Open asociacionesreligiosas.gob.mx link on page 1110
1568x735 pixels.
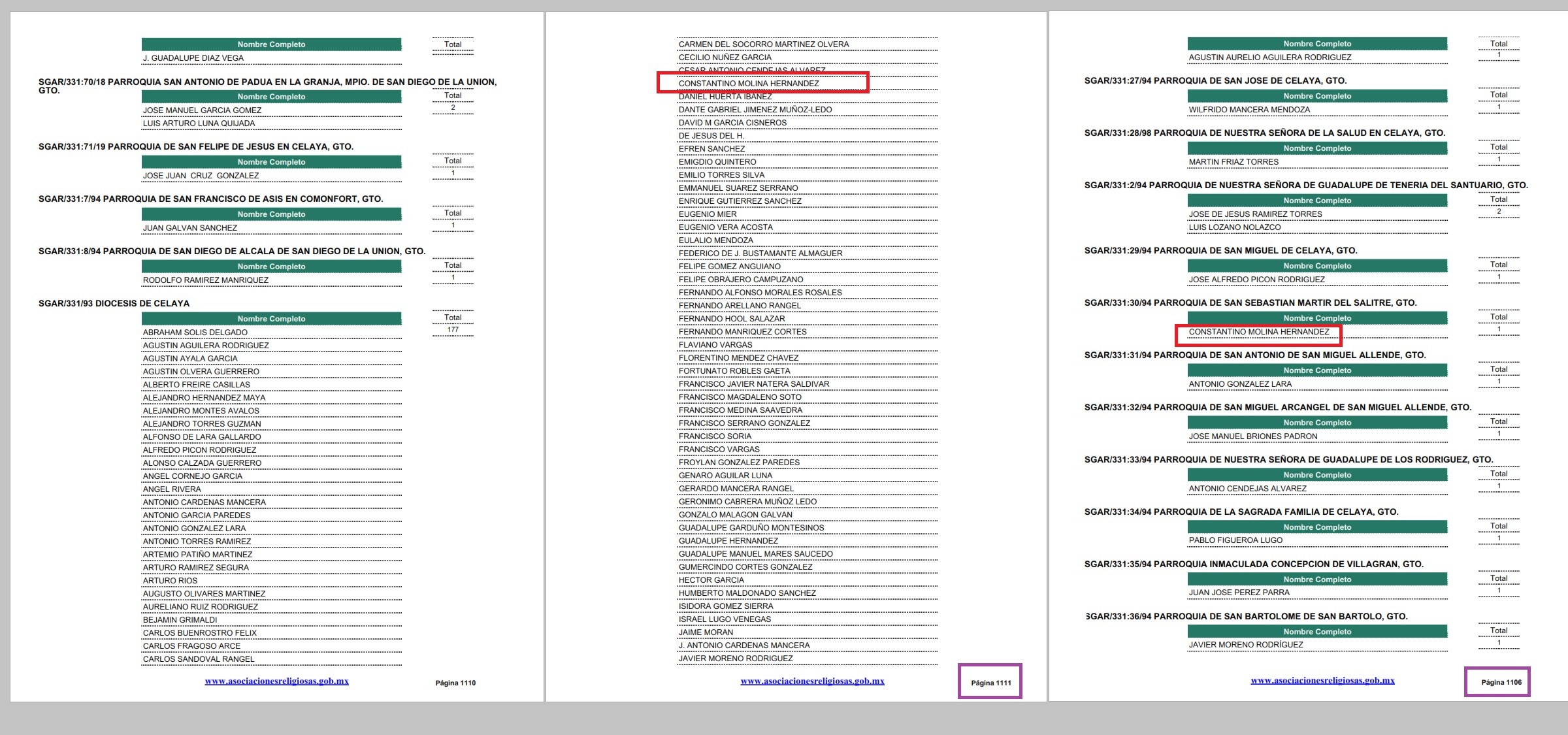[x=276, y=681]
